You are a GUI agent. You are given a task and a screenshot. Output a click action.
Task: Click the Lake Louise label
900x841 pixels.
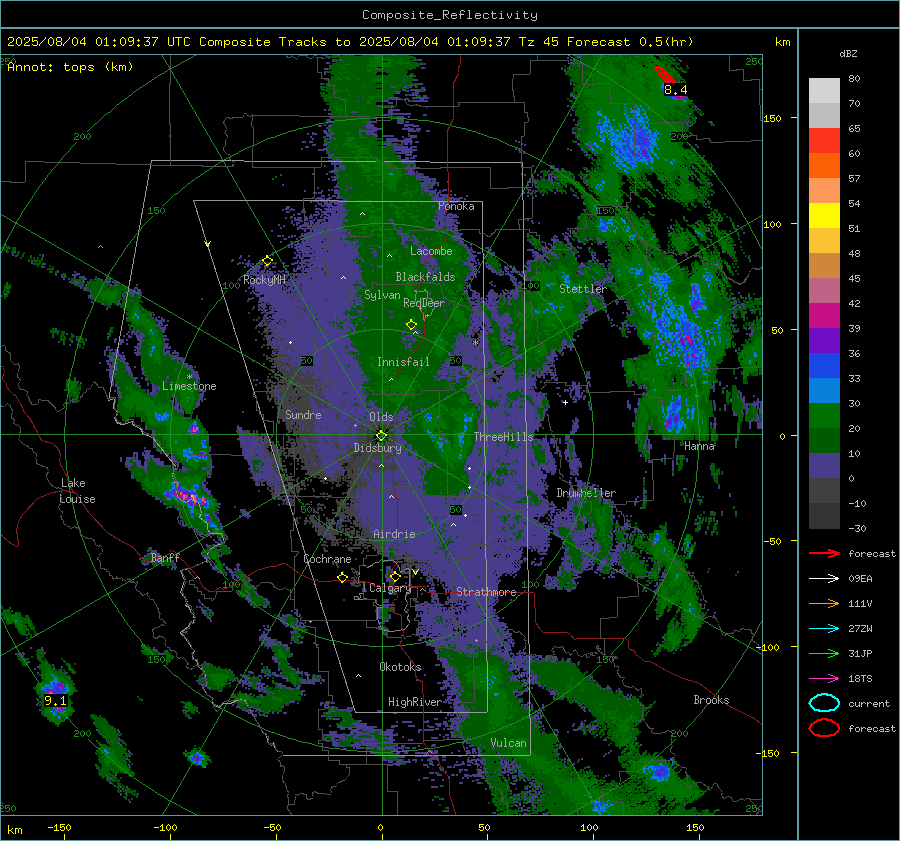[x=77, y=491]
